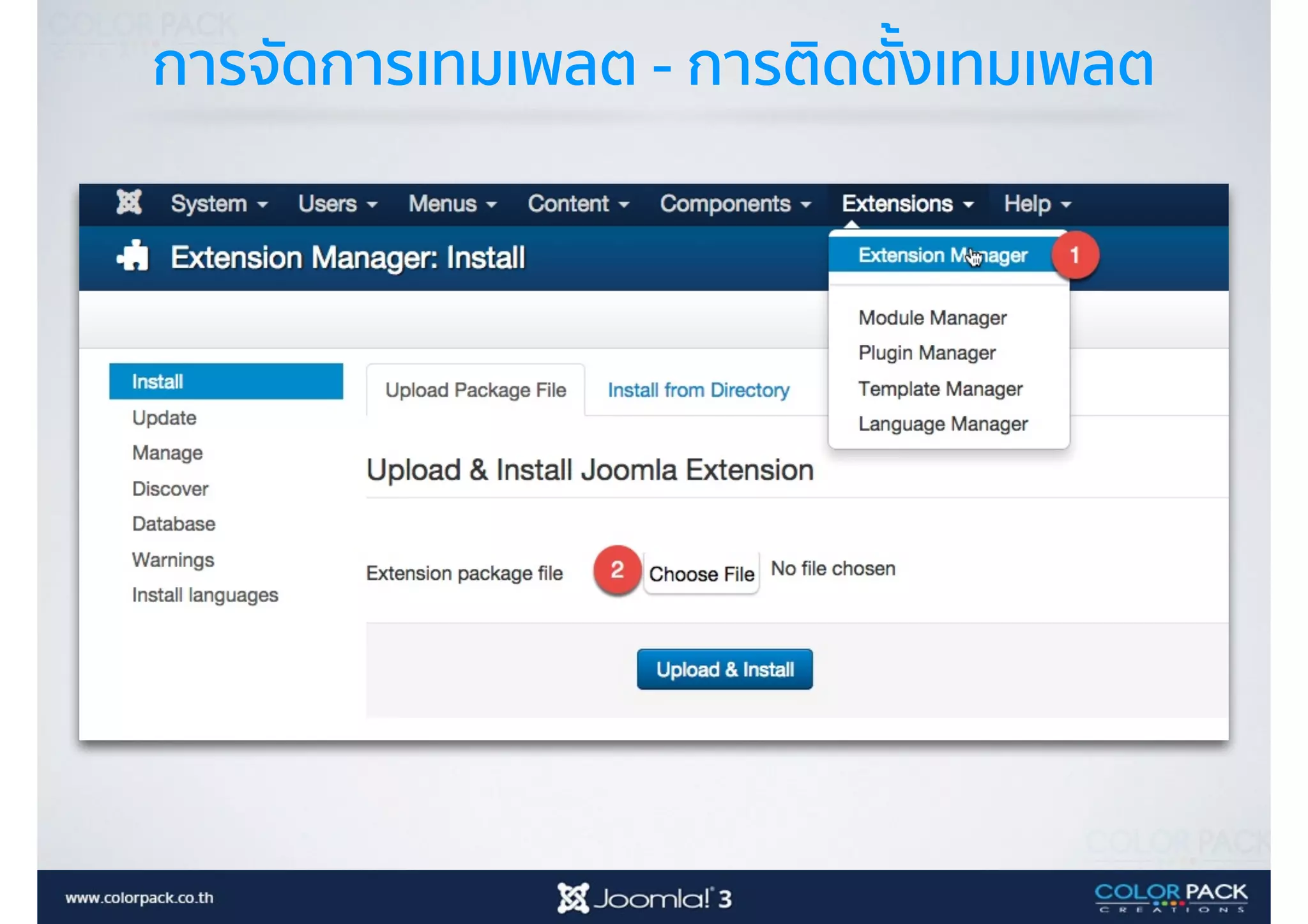Open the Components dropdown menu
The image size is (1308, 924).
click(x=736, y=204)
